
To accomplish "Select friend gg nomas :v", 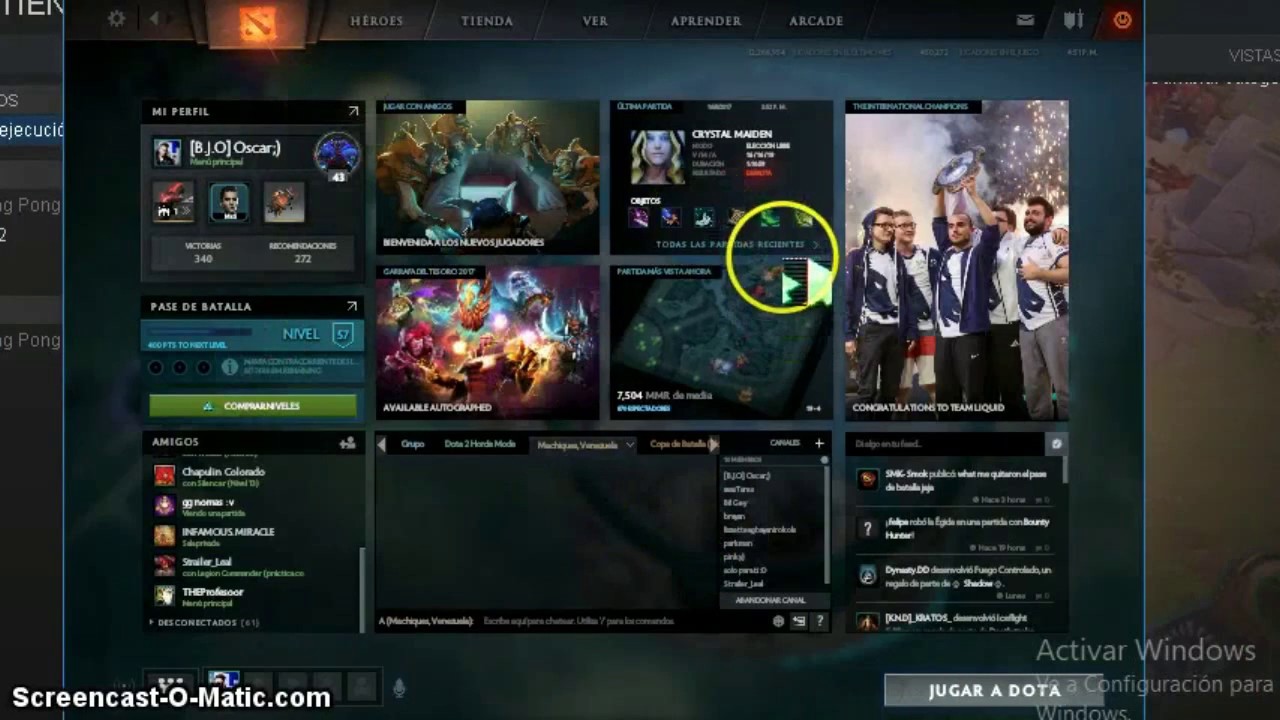I will pyautogui.click(x=255, y=505).
